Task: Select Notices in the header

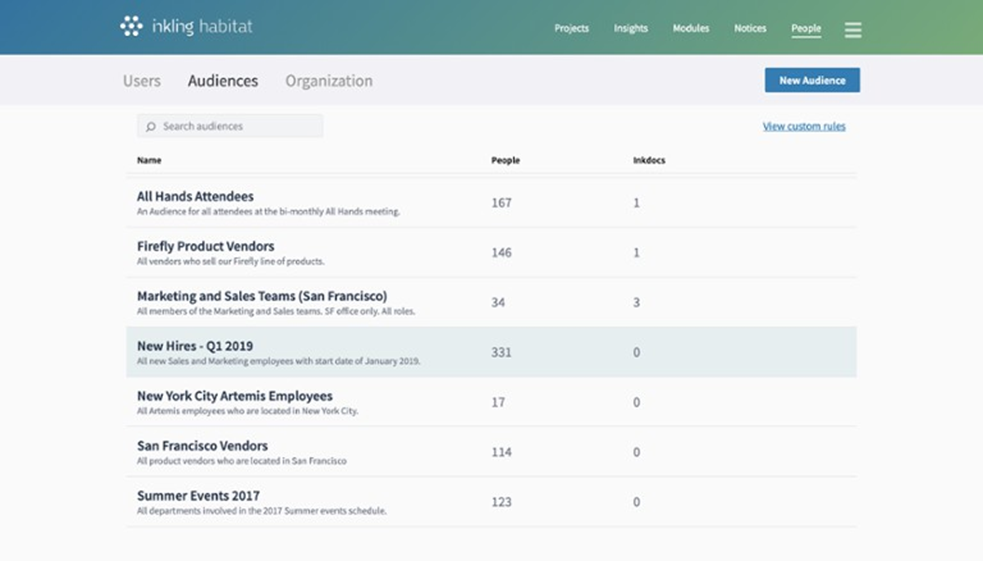Action: 750,29
